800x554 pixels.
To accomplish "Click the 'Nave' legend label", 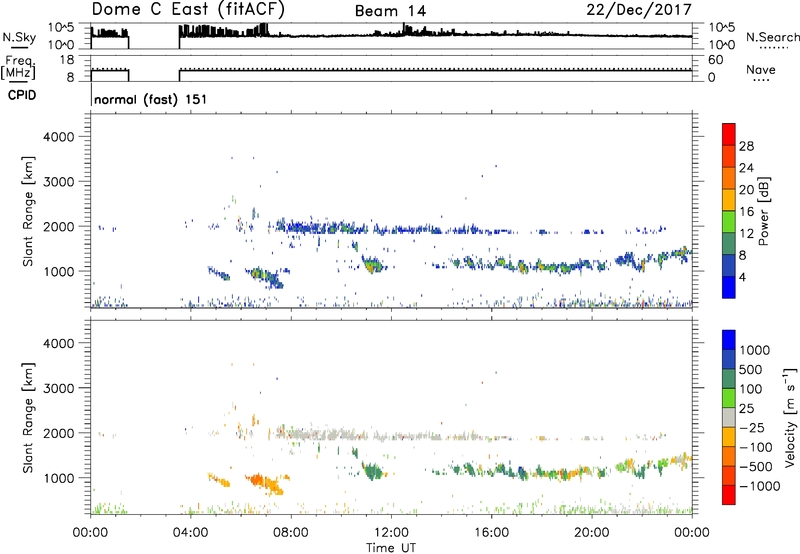I will click(760, 69).
